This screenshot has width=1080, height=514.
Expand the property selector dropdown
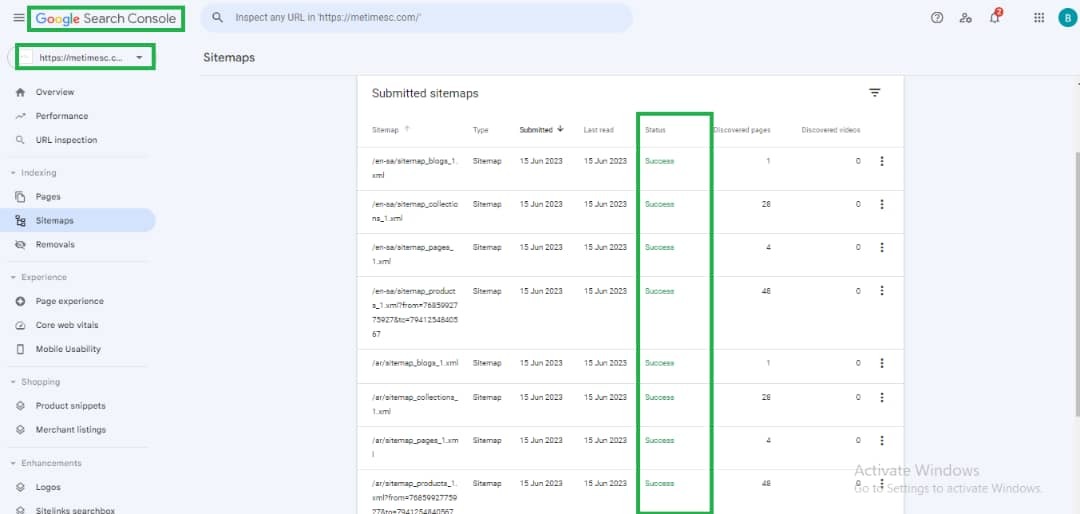138,58
